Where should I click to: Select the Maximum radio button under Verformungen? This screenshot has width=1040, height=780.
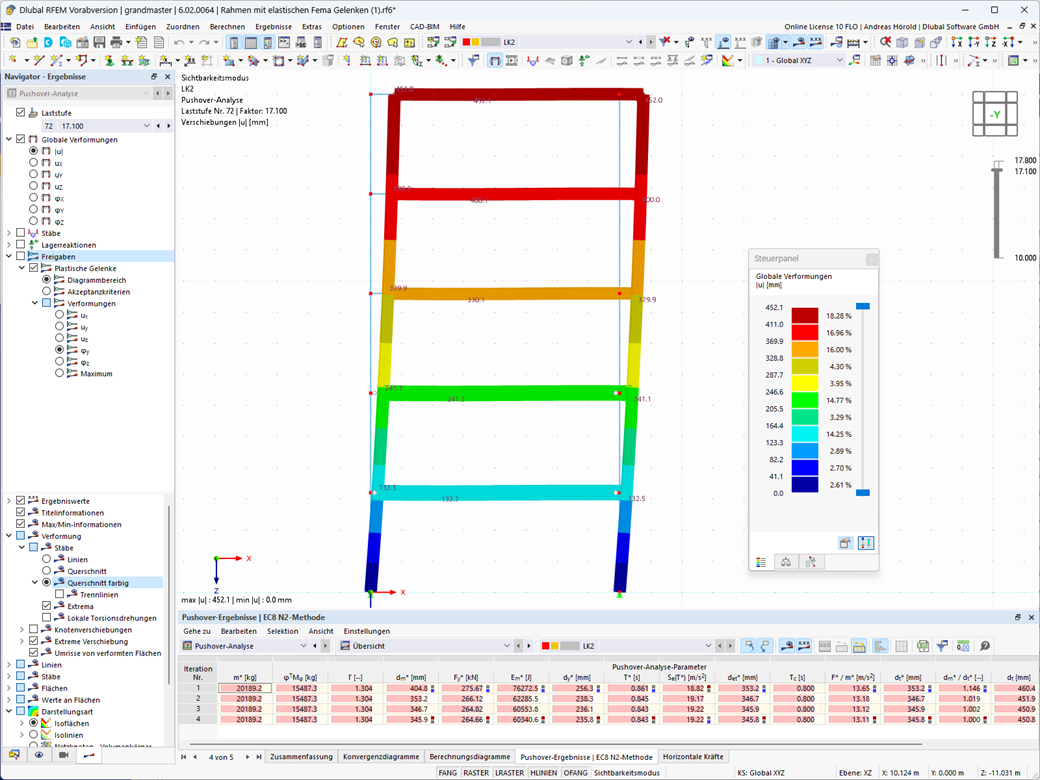[60, 373]
